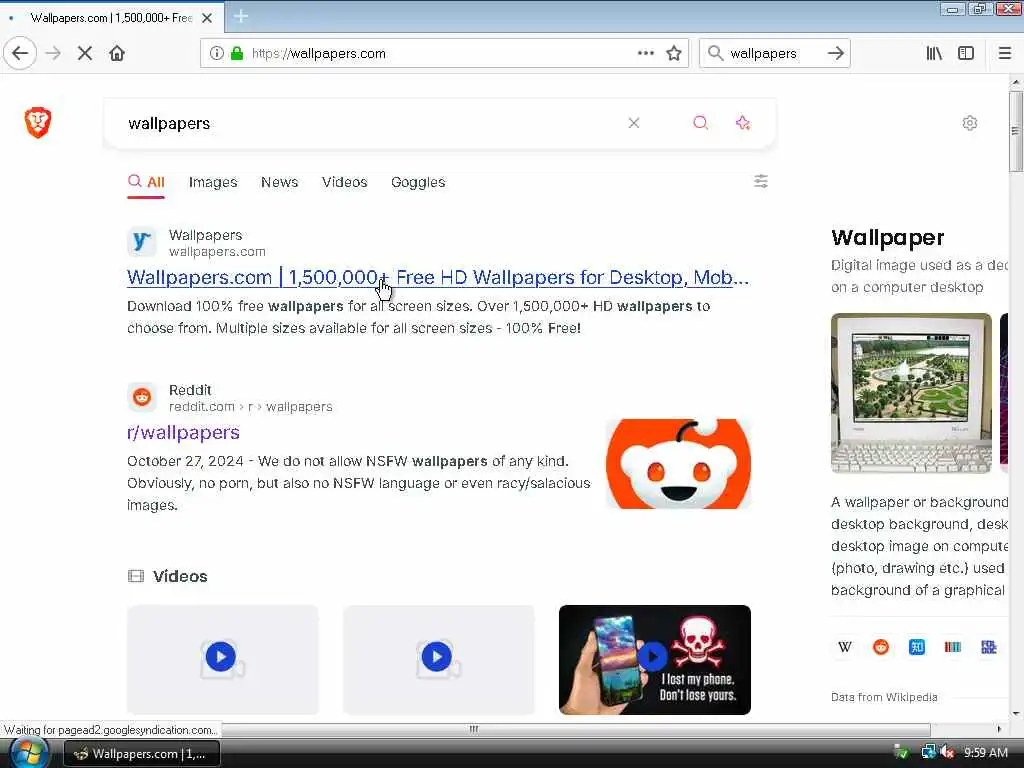Click the magnifier icon in browser search box

(x=716, y=53)
